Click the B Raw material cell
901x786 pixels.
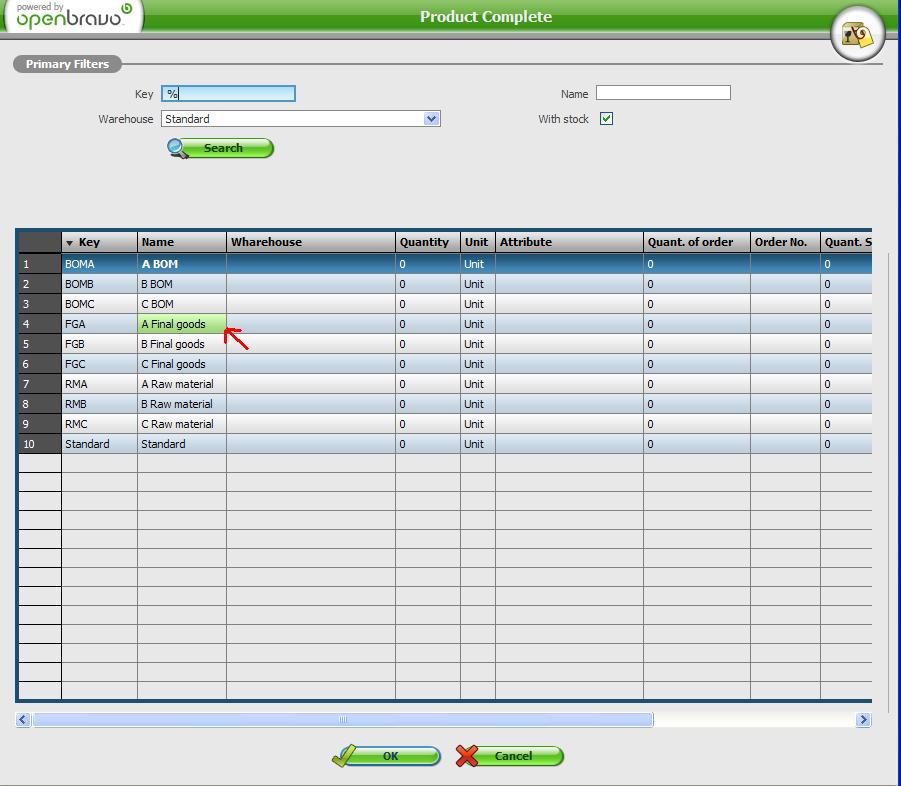(182, 404)
